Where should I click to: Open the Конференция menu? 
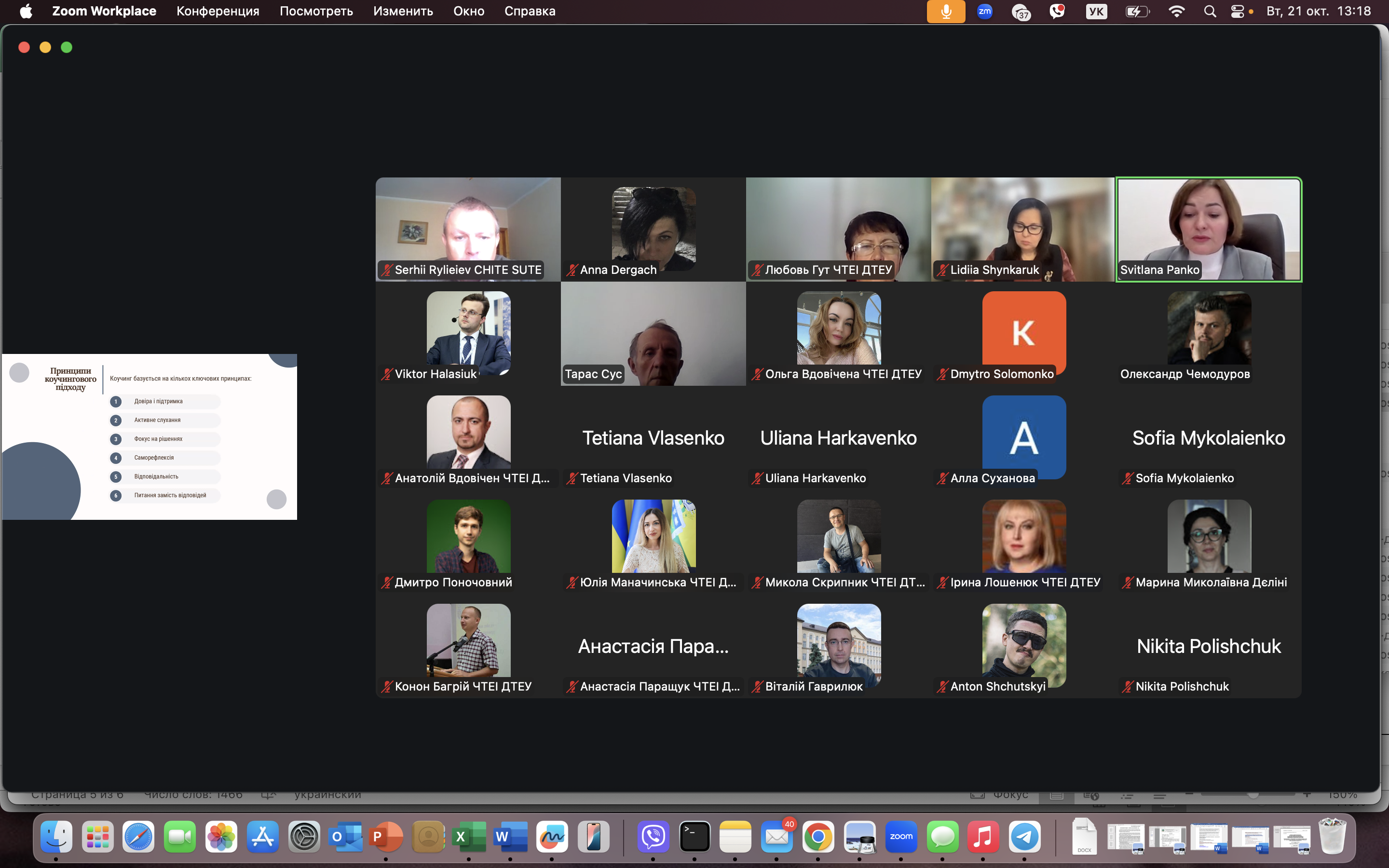click(x=218, y=12)
